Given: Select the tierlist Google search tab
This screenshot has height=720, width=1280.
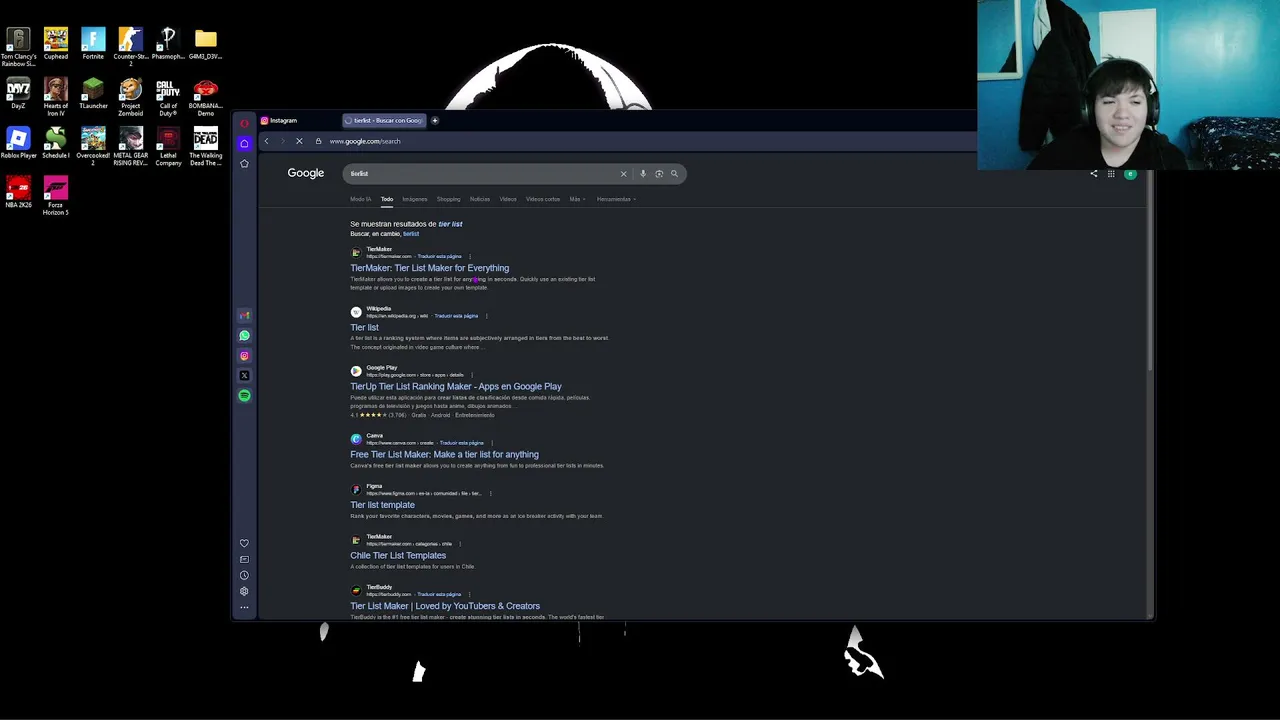Looking at the screenshot, I should (384, 121).
